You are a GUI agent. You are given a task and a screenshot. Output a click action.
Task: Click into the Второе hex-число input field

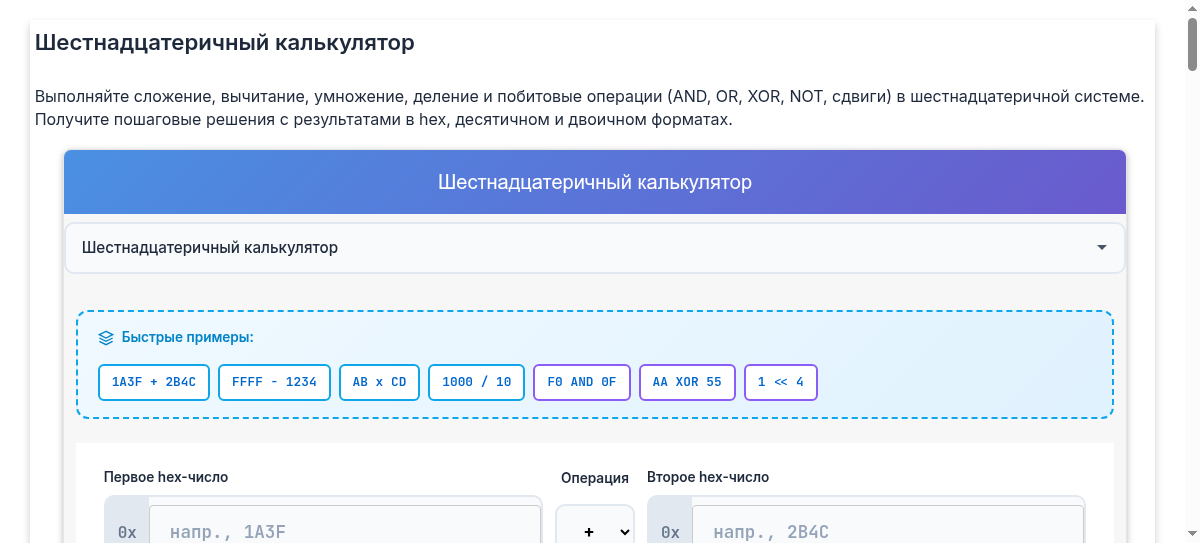(x=887, y=530)
